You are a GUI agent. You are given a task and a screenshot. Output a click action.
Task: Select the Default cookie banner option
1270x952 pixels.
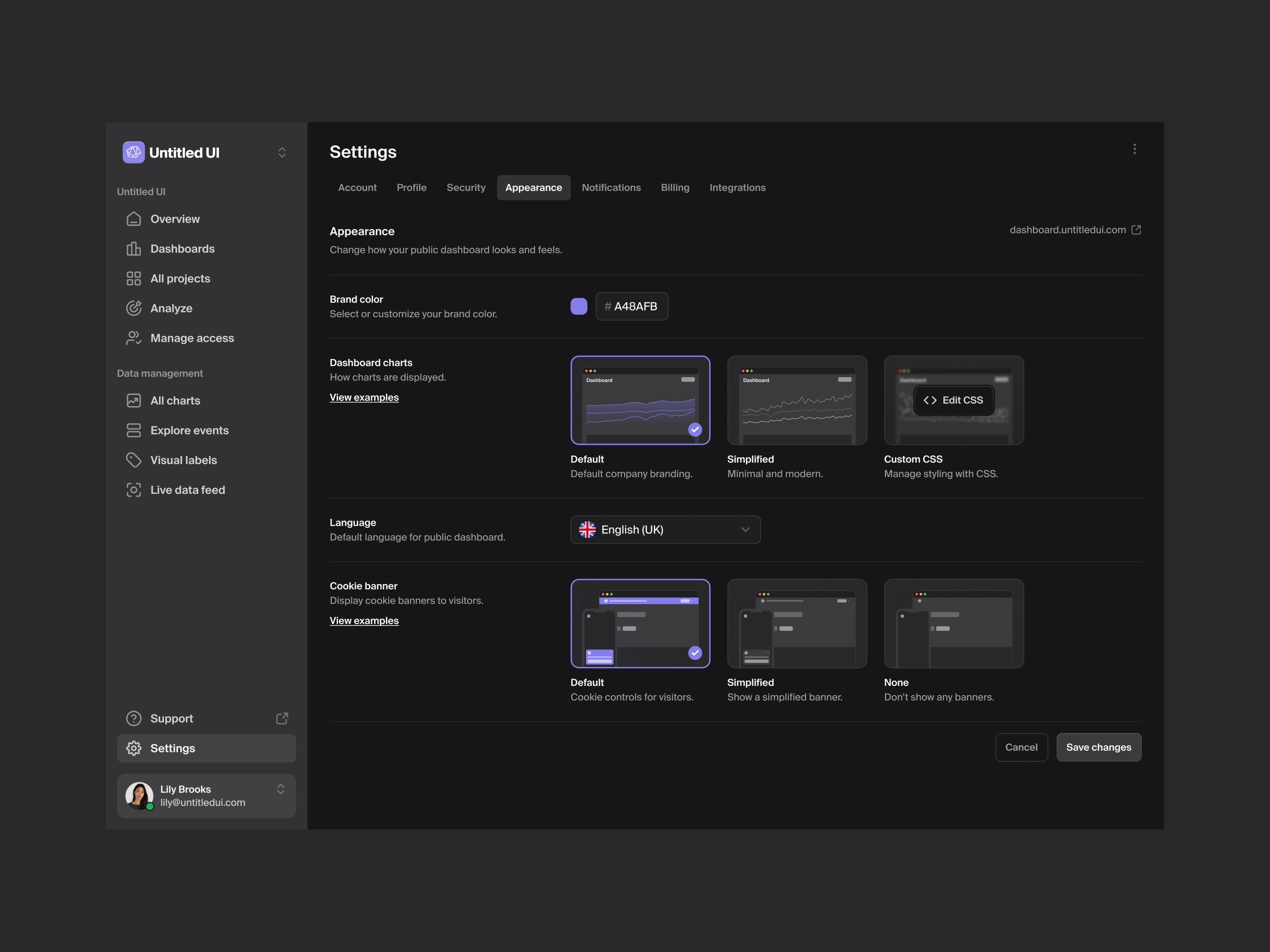[x=640, y=623]
